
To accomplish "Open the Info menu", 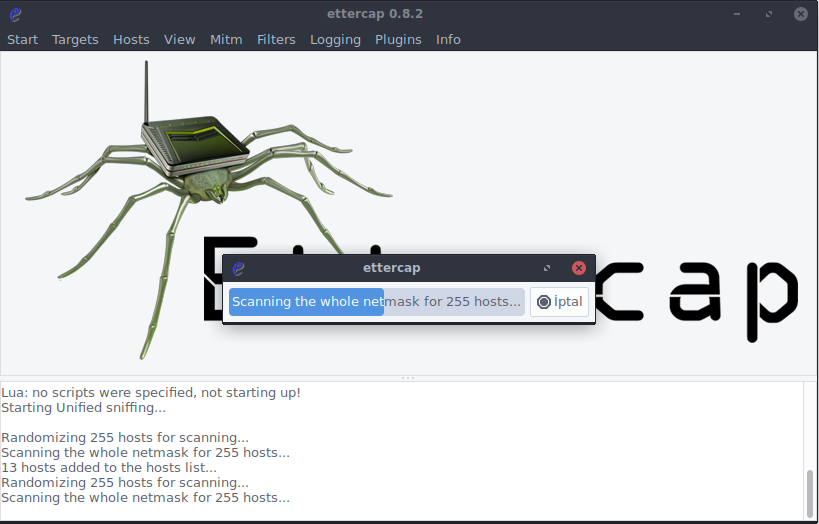I will tap(448, 40).
